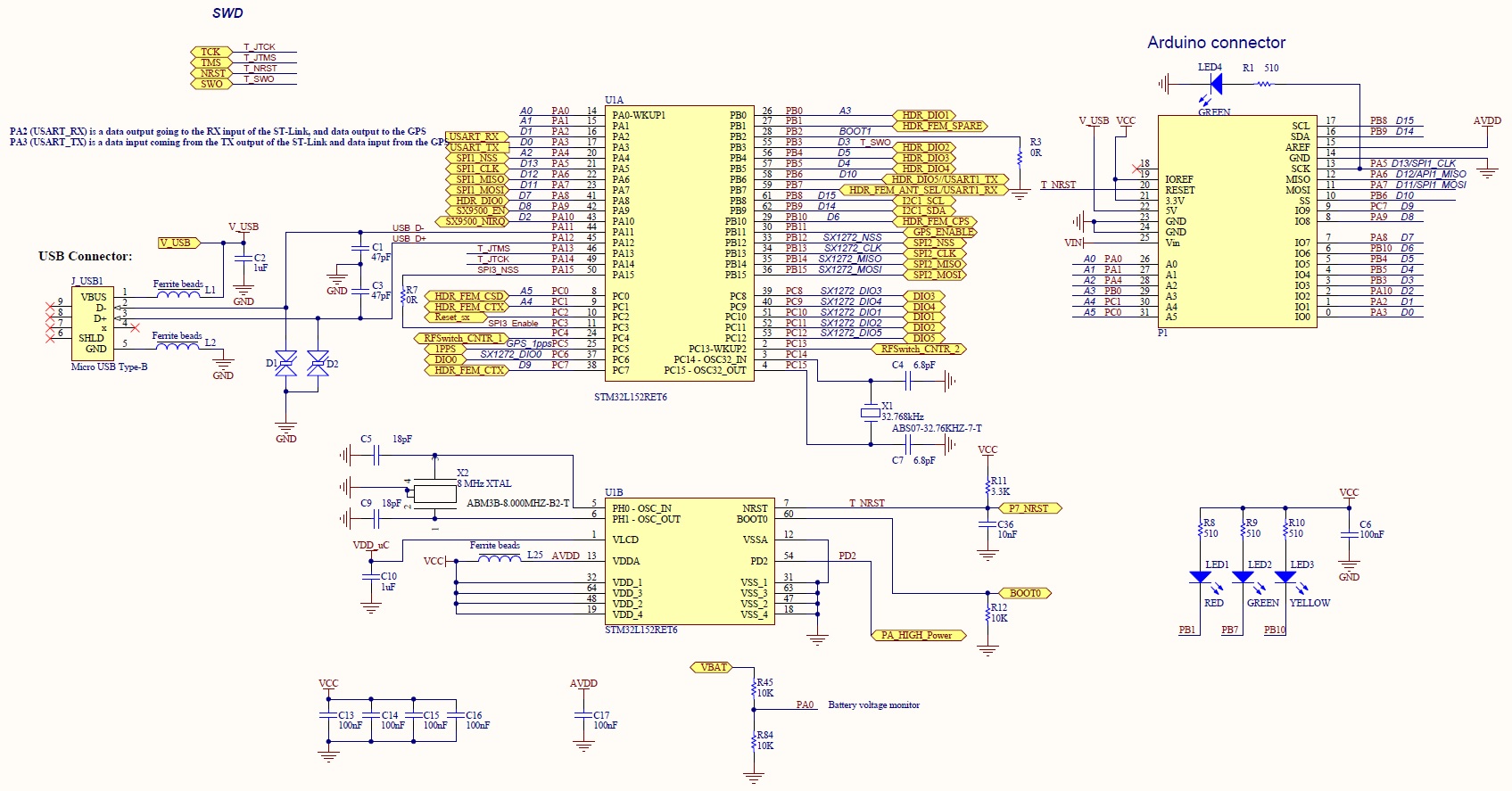
Task: Click the GPS_ENABLE port label
Action: pos(941,232)
